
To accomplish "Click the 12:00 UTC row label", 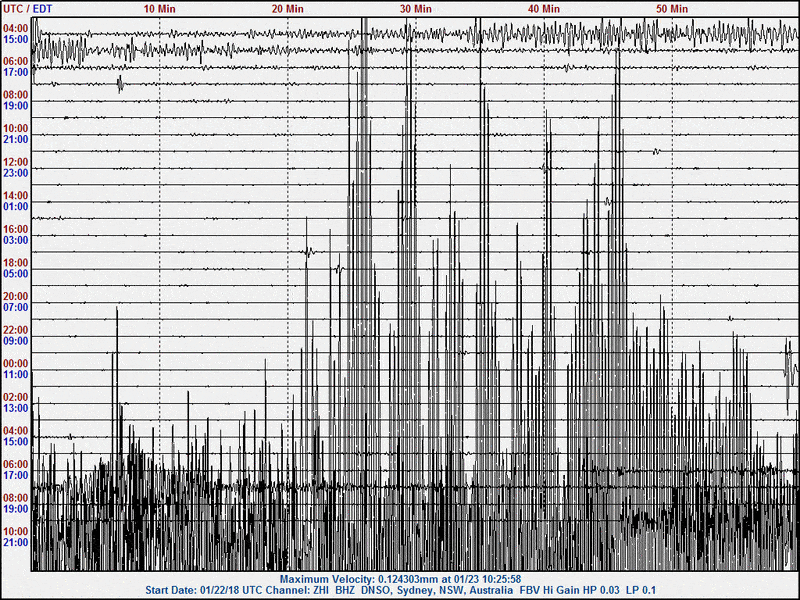I will (x=16, y=162).
